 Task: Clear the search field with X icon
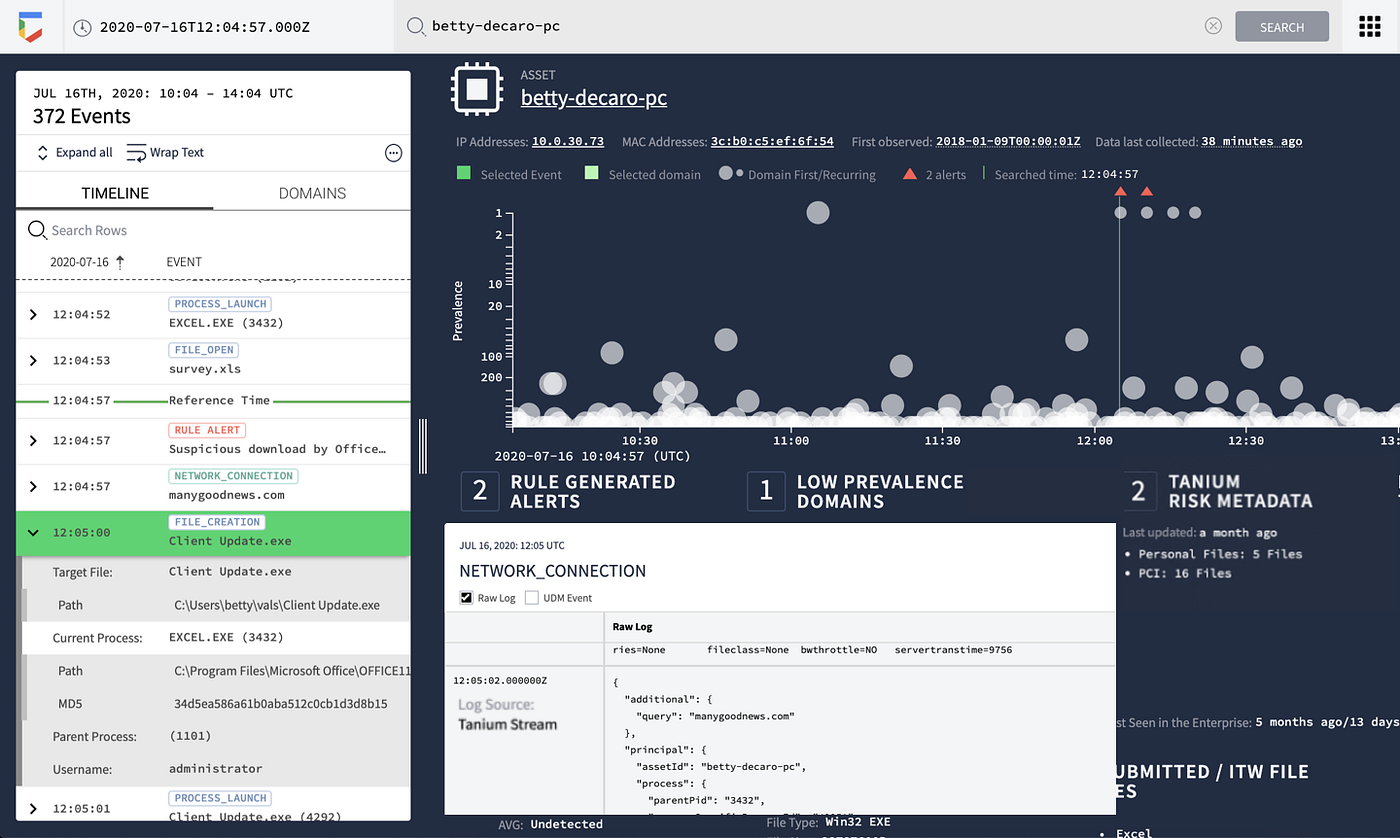coord(1213,26)
